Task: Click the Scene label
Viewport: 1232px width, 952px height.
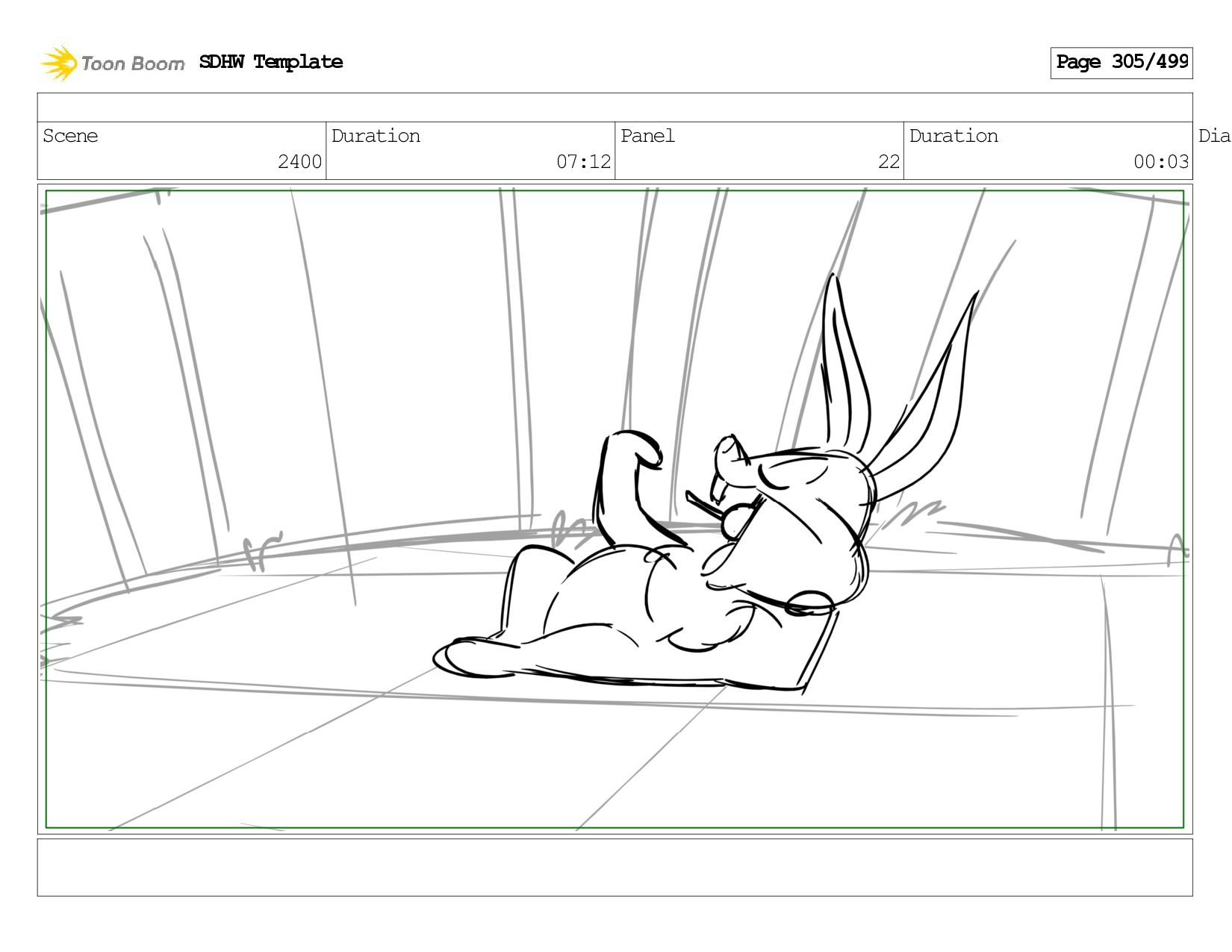Action: point(70,136)
